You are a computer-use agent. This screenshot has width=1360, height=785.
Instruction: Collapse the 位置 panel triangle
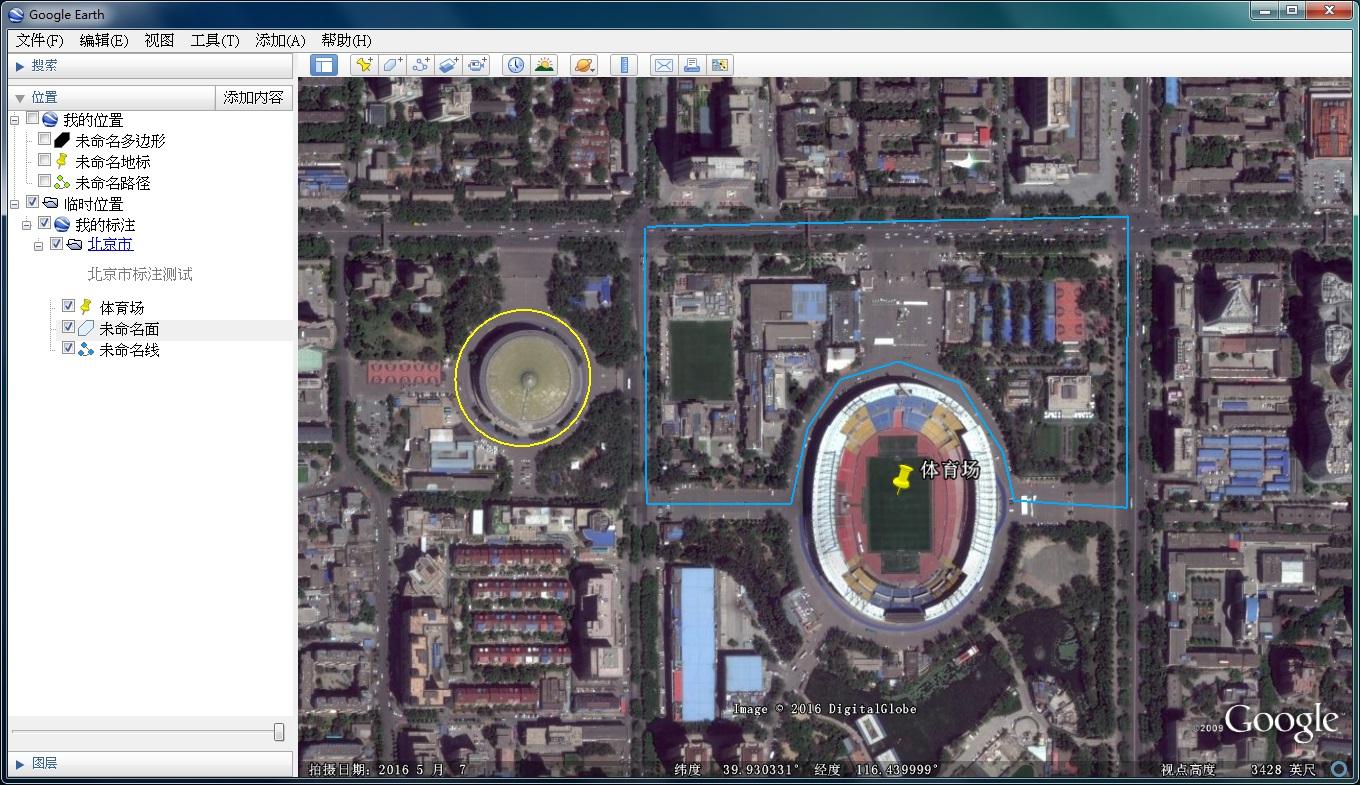[19, 98]
